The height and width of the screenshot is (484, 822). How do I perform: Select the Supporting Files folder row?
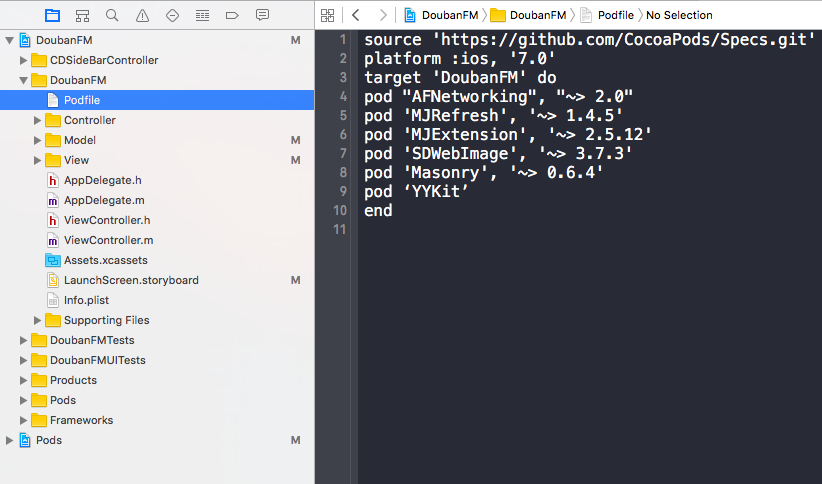coord(157,320)
